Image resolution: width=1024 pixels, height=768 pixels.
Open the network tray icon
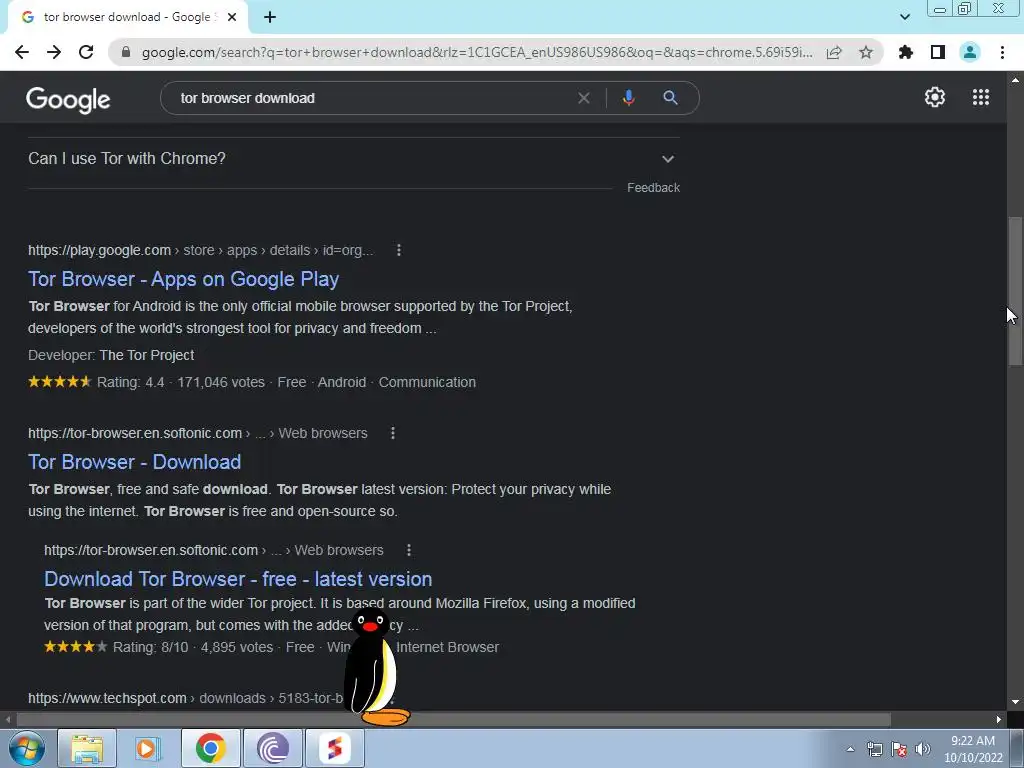[874, 749]
